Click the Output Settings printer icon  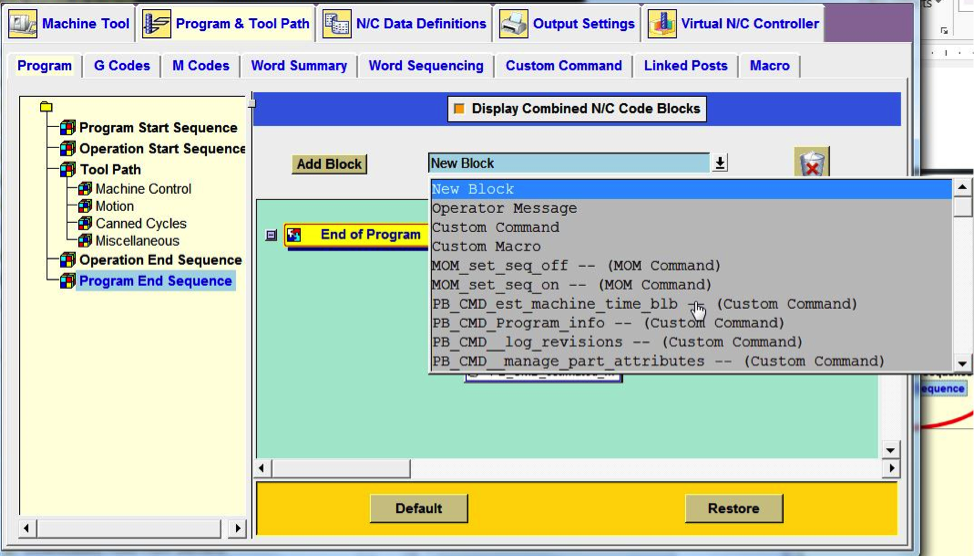tap(514, 24)
